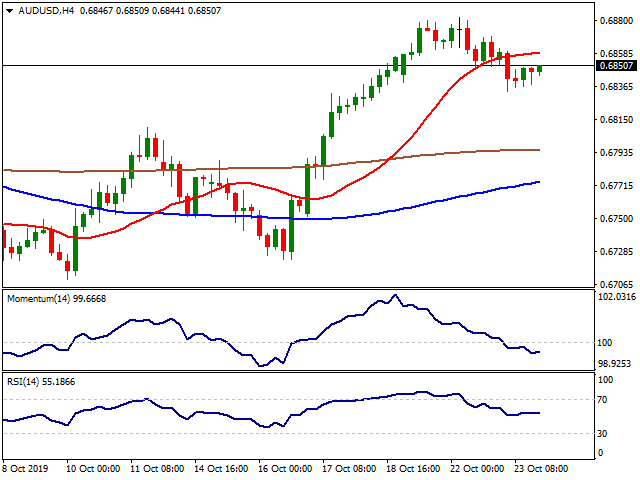Click the 0.68800 price axis label
The height and width of the screenshot is (480, 640).
(616, 20)
